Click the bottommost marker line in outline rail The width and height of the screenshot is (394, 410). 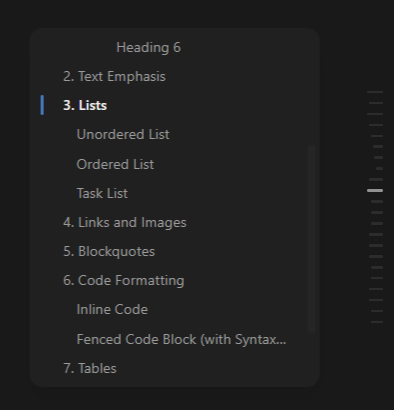pos(377,322)
